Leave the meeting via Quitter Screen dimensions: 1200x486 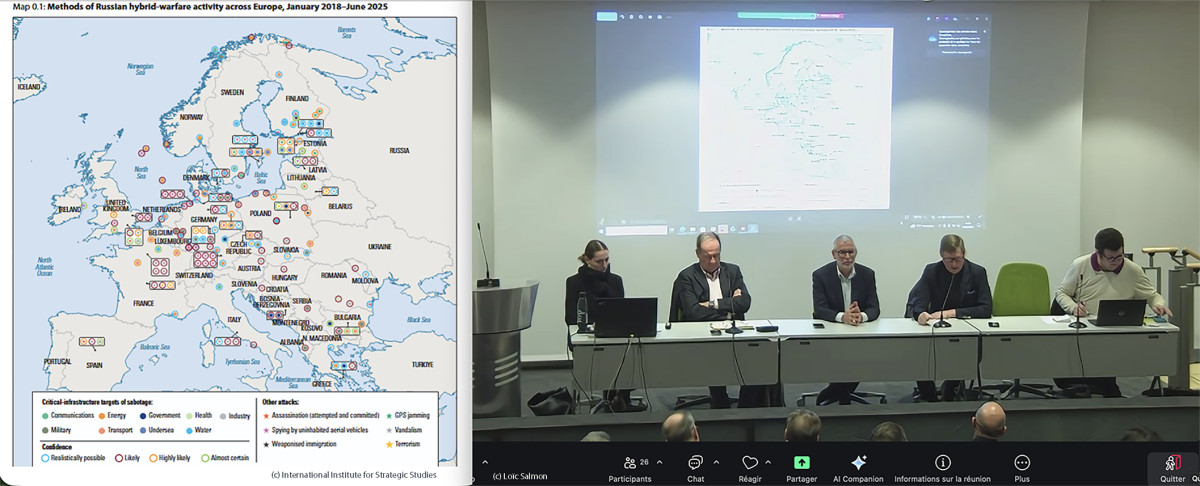[1172, 463]
